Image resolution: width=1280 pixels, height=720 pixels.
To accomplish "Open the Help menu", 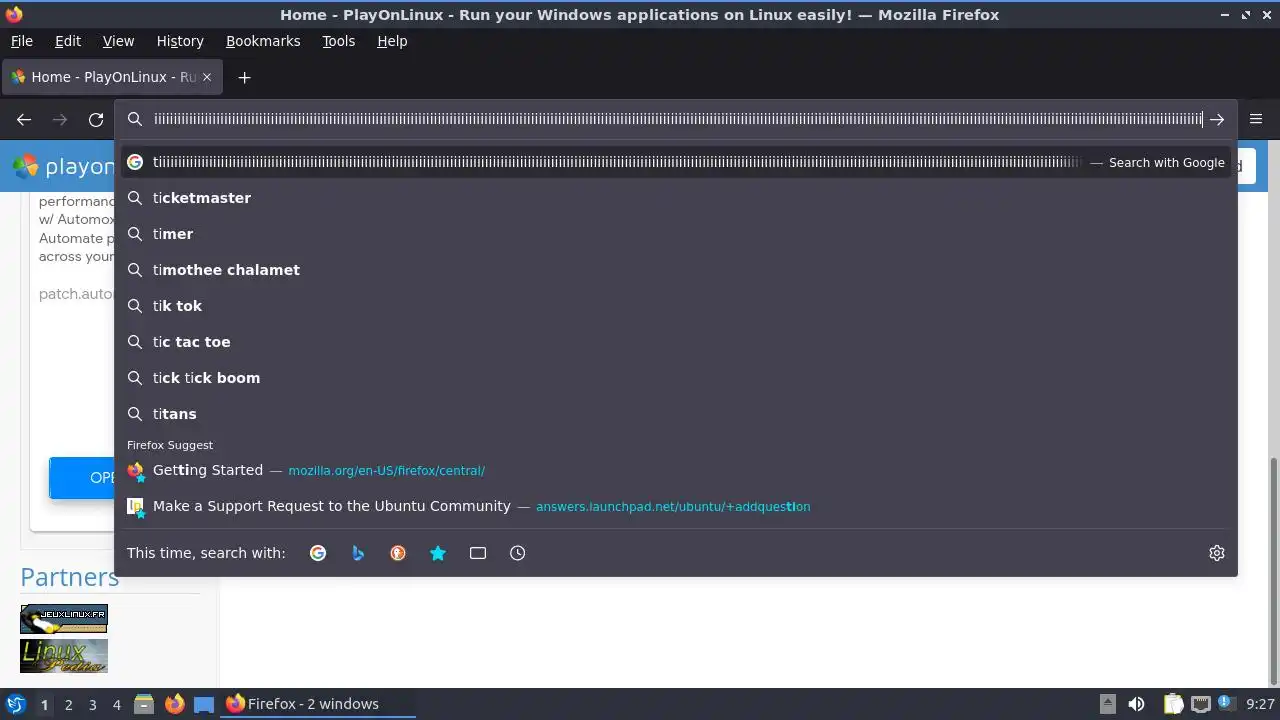I will pyautogui.click(x=392, y=41).
